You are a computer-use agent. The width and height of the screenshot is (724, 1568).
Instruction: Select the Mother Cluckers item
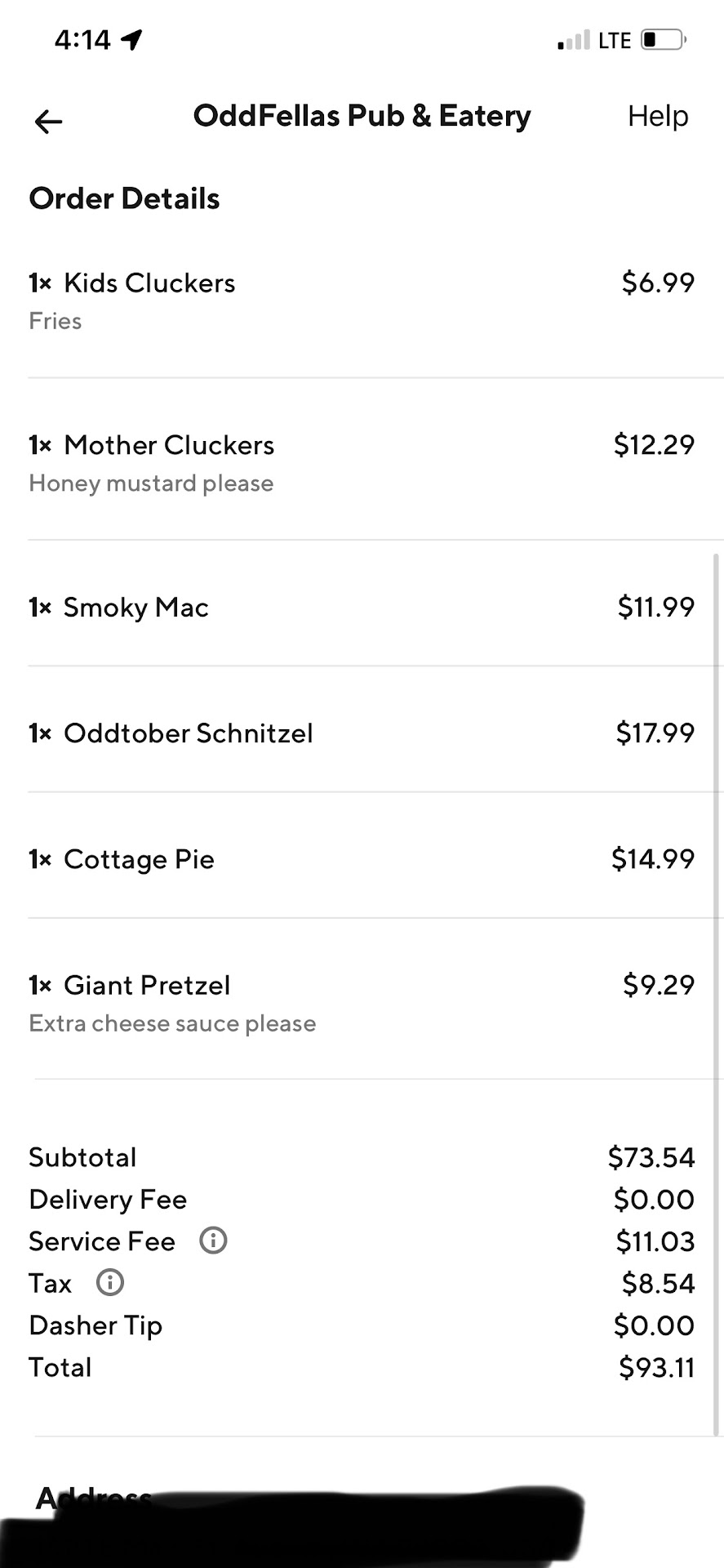169,445
